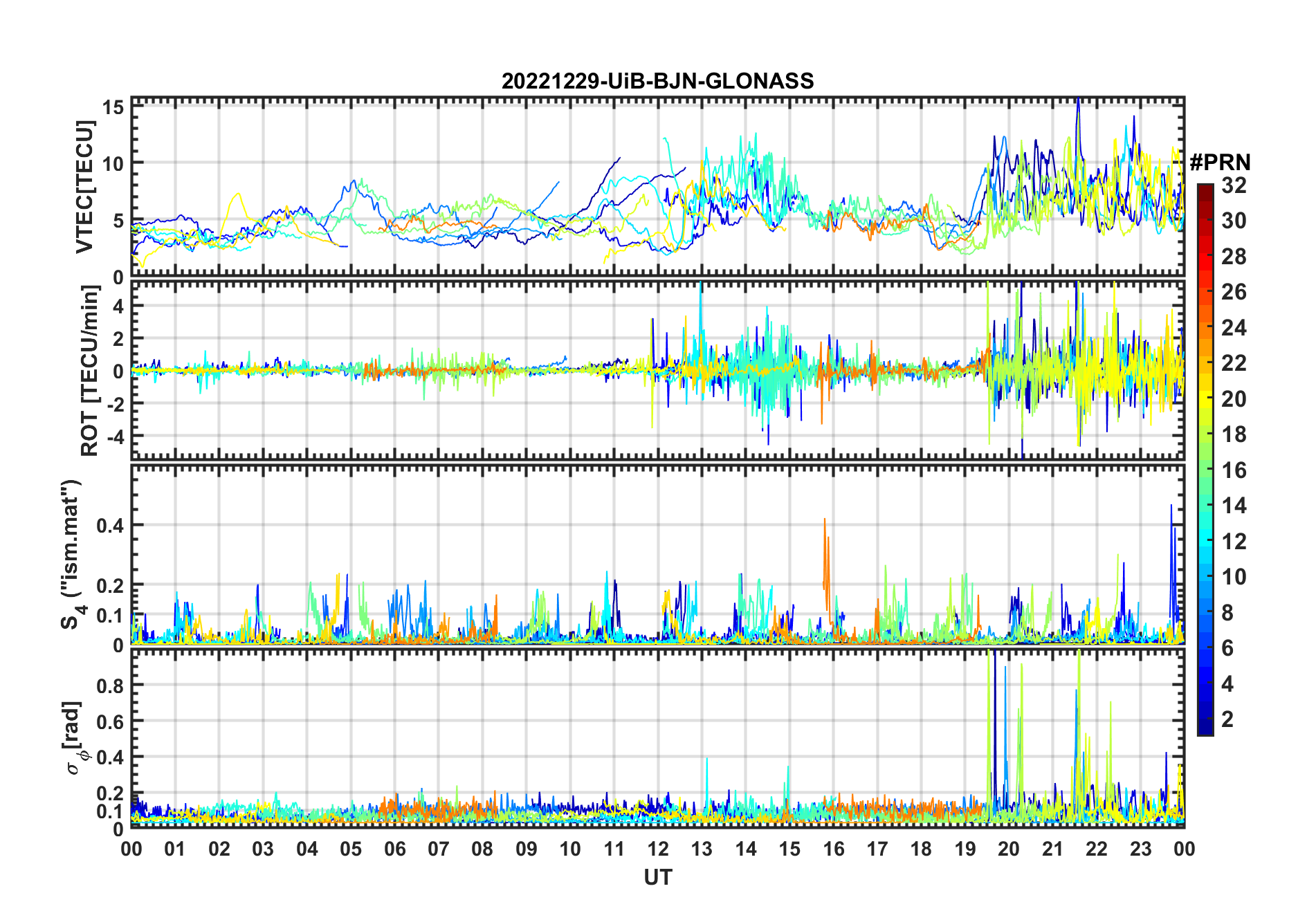Click inside the ROT plot panel
This screenshot has height=920, width=1316.
657,369
